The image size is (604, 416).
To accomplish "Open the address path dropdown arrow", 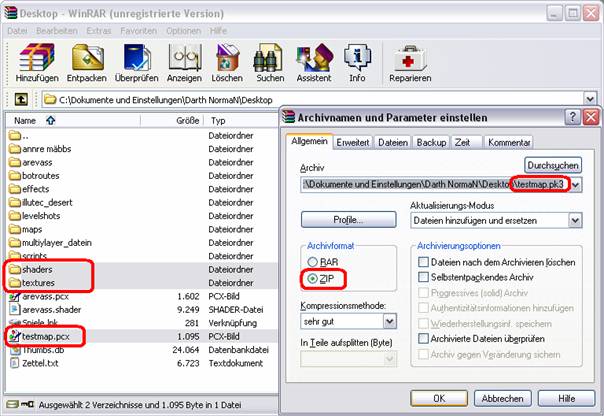I will [590, 99].
